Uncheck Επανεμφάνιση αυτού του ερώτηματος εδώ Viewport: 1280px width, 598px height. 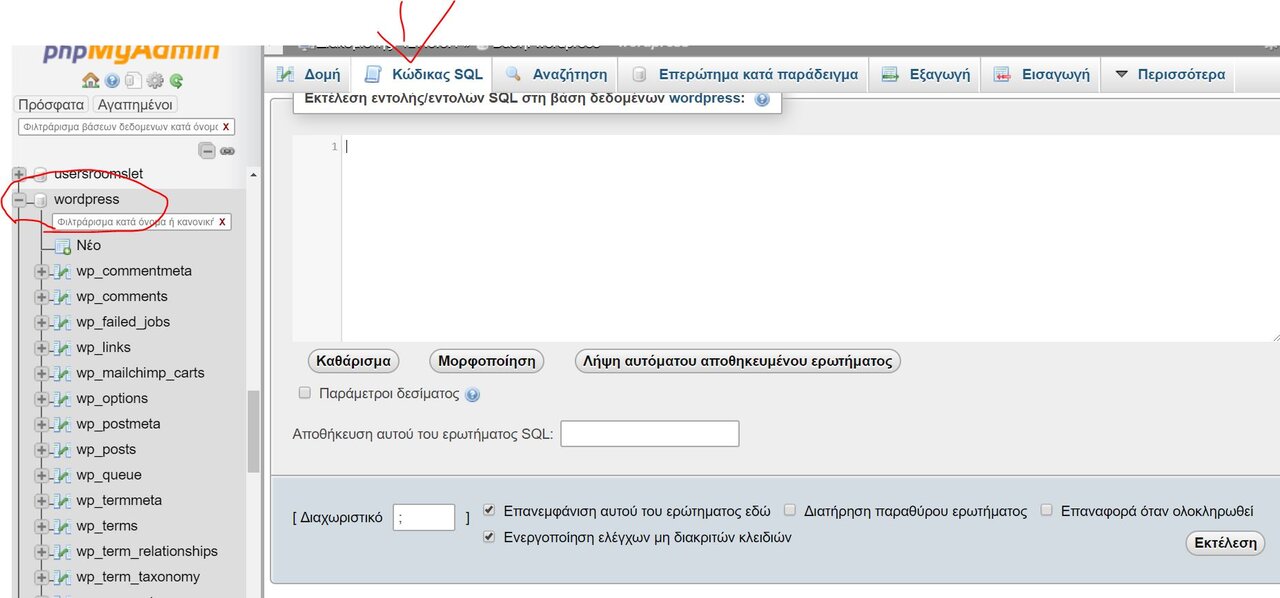pyautogui.click(x=489, y=510)
